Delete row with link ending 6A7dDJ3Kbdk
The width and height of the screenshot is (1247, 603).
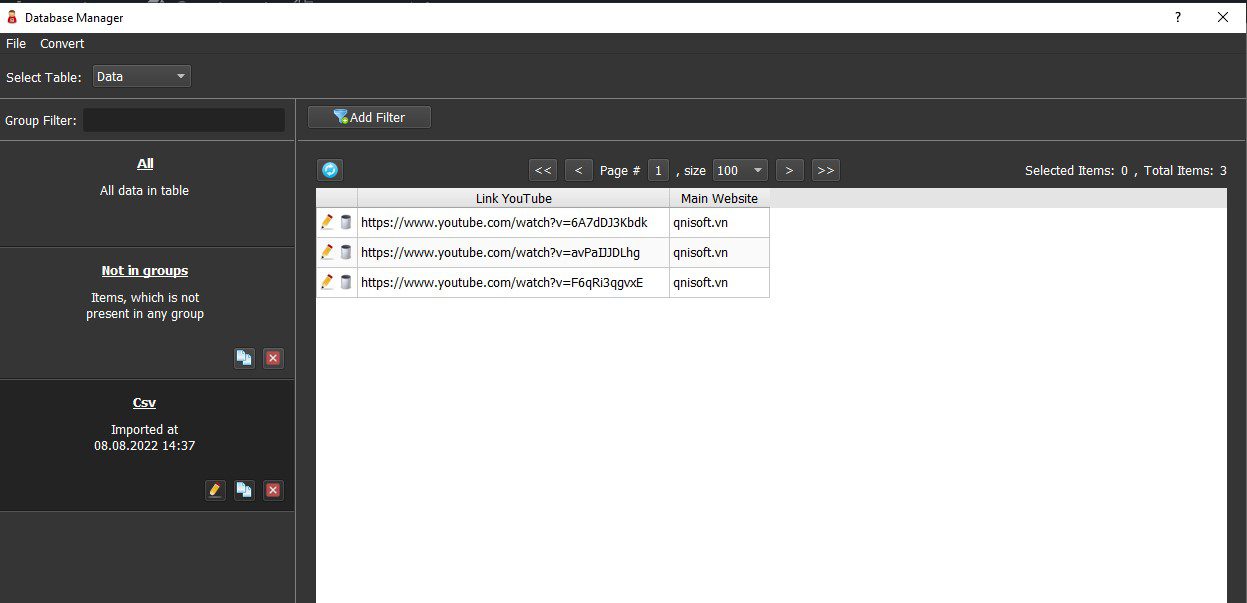(346, 223)
